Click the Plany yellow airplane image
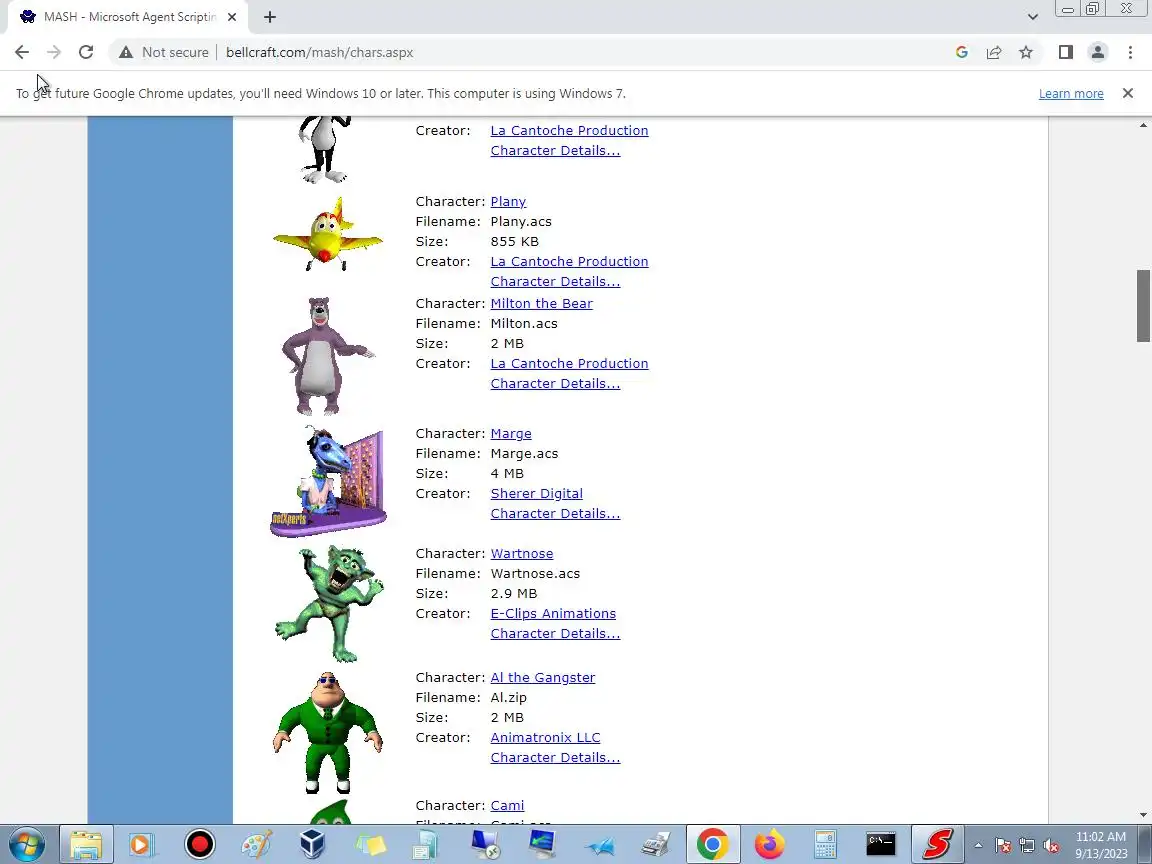Screen dimensions: 1152x864 [x=328, y=234]
